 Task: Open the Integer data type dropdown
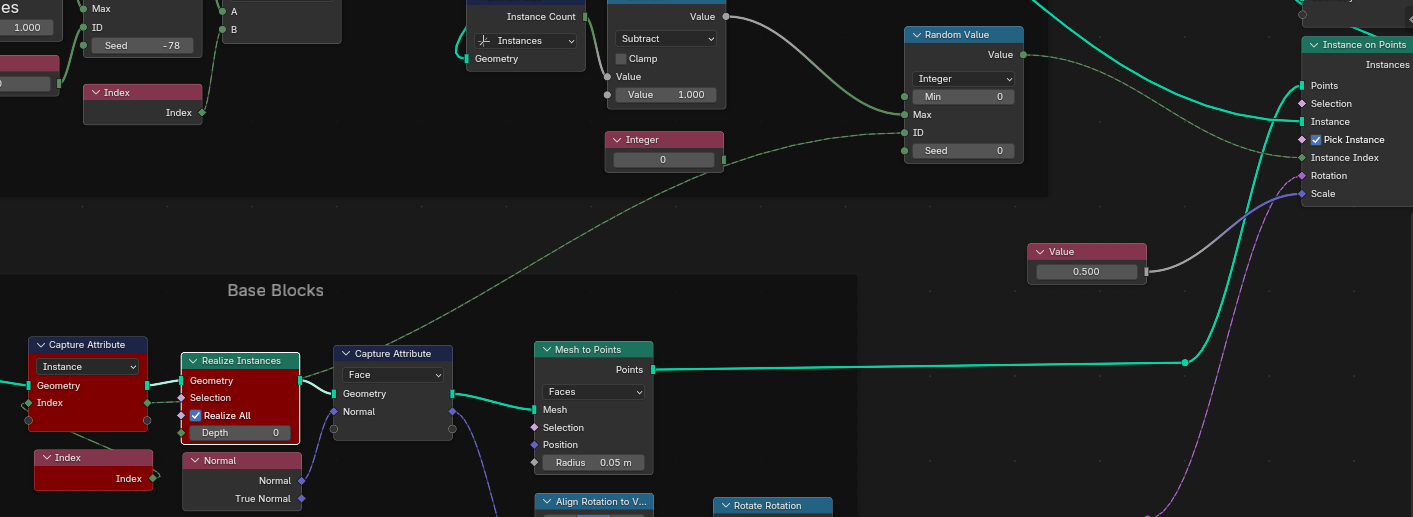coord(963,79)
